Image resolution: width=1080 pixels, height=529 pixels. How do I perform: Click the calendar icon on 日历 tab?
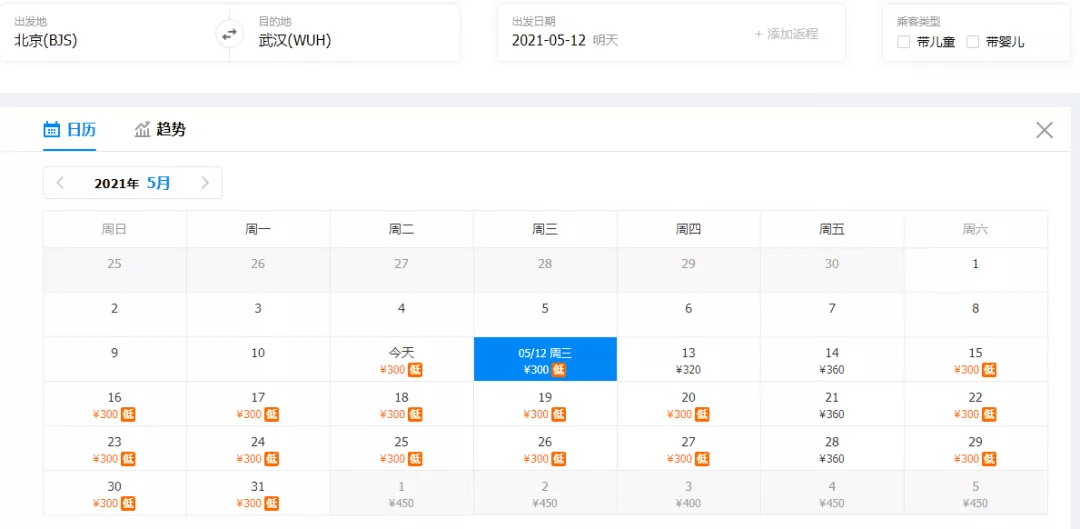(x=51, y=129)
